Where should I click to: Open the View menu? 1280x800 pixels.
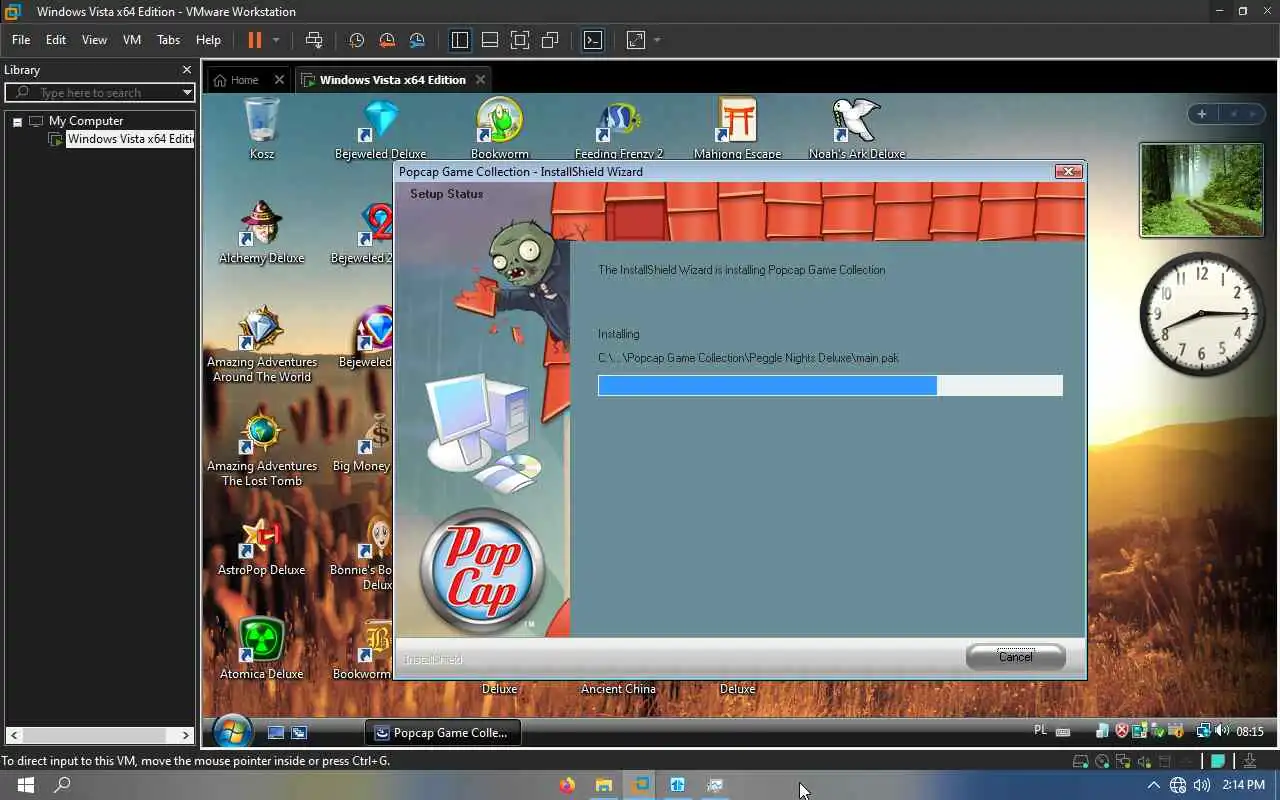pos(94,40)
